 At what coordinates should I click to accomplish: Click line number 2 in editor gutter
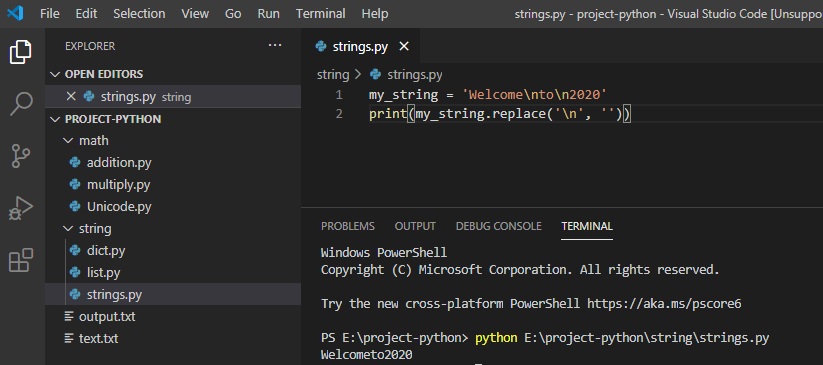point(339,113)
